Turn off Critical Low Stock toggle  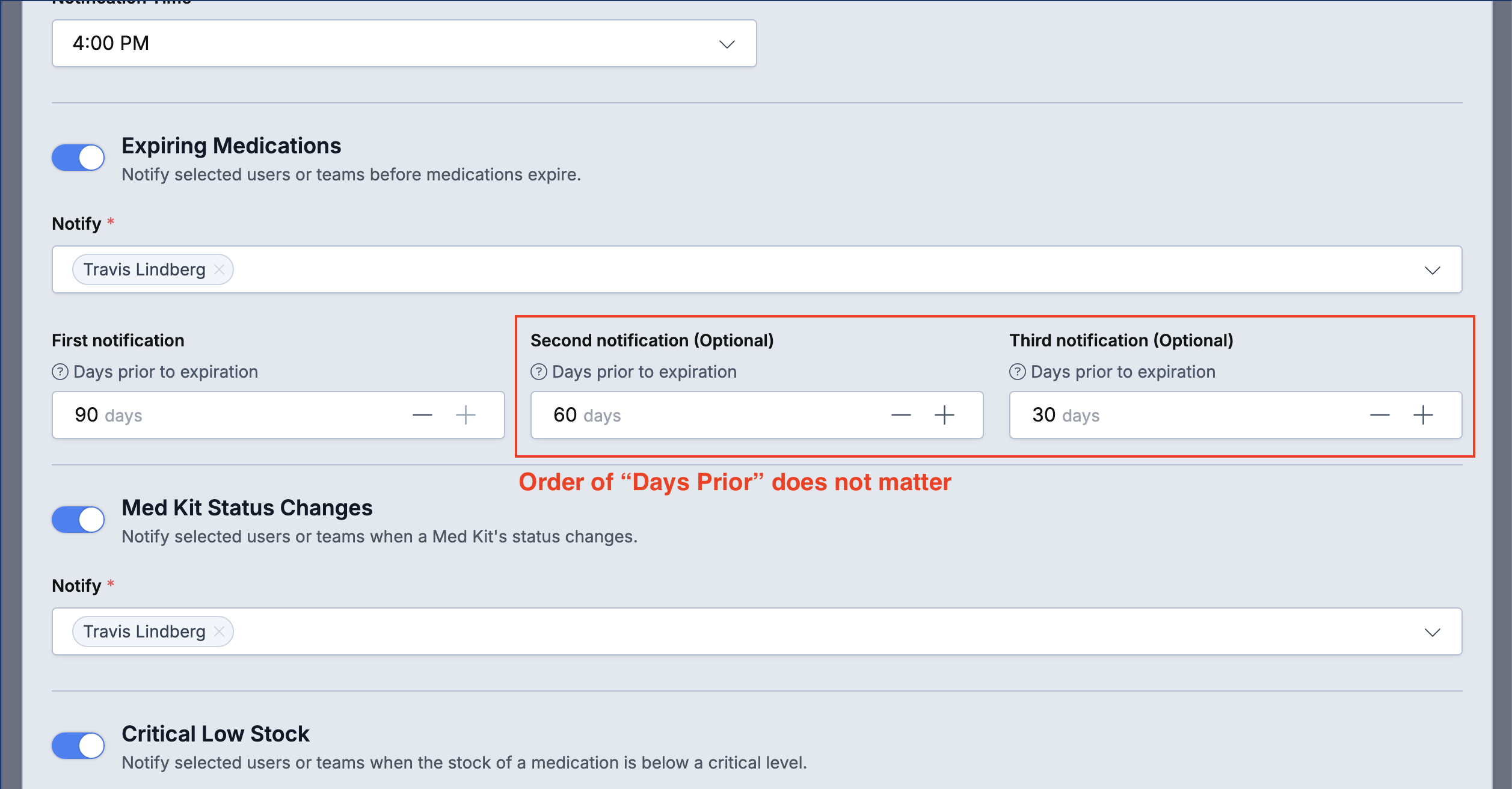click(78, 746)
